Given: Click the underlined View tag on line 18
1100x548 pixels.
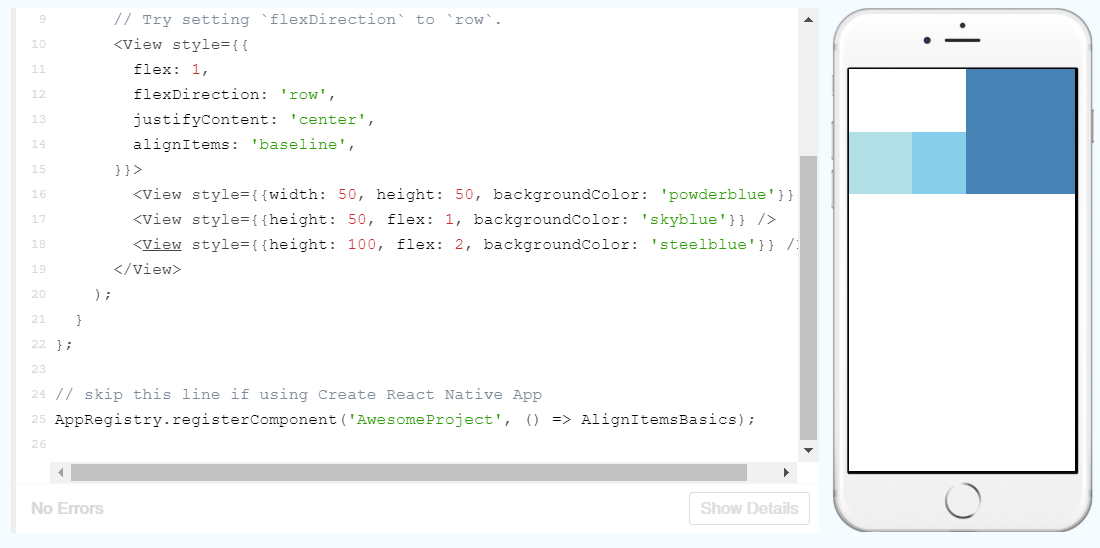Looking at the screenshot, I should (161, 245).
